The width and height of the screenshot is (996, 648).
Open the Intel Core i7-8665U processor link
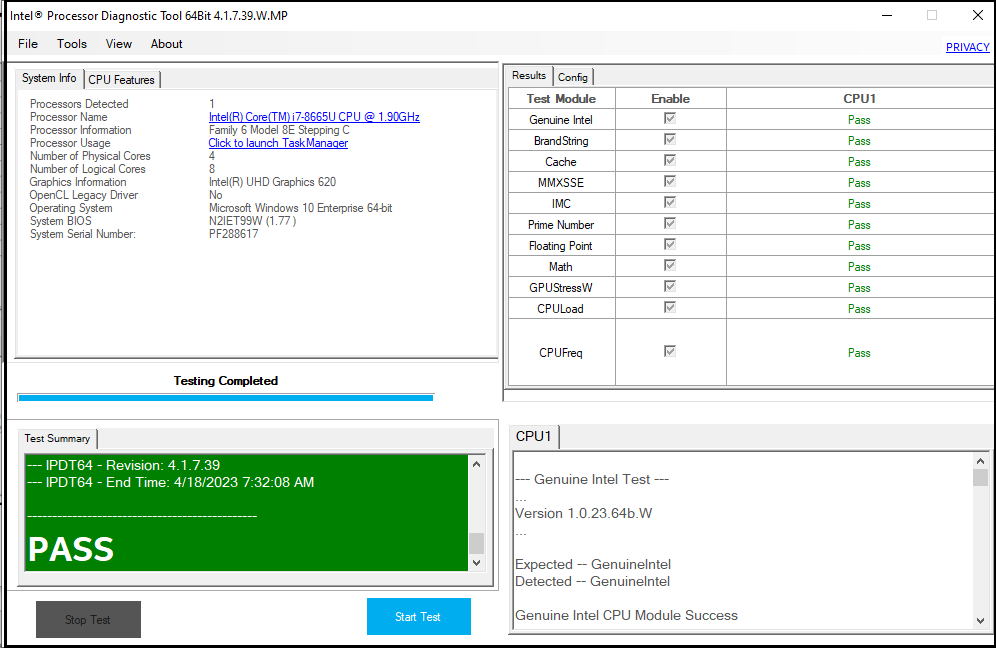[314, 117]
